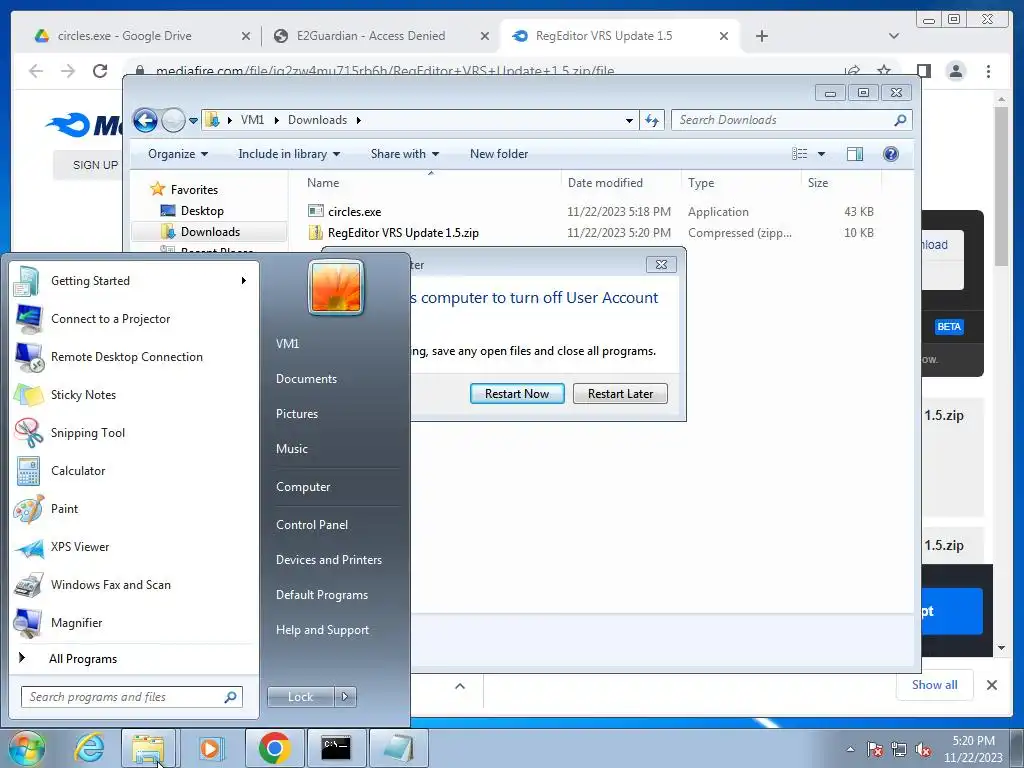Click SIGN UP on MediaFire page
Screen dimensions: 1024x768
click(x=95, y=165)
